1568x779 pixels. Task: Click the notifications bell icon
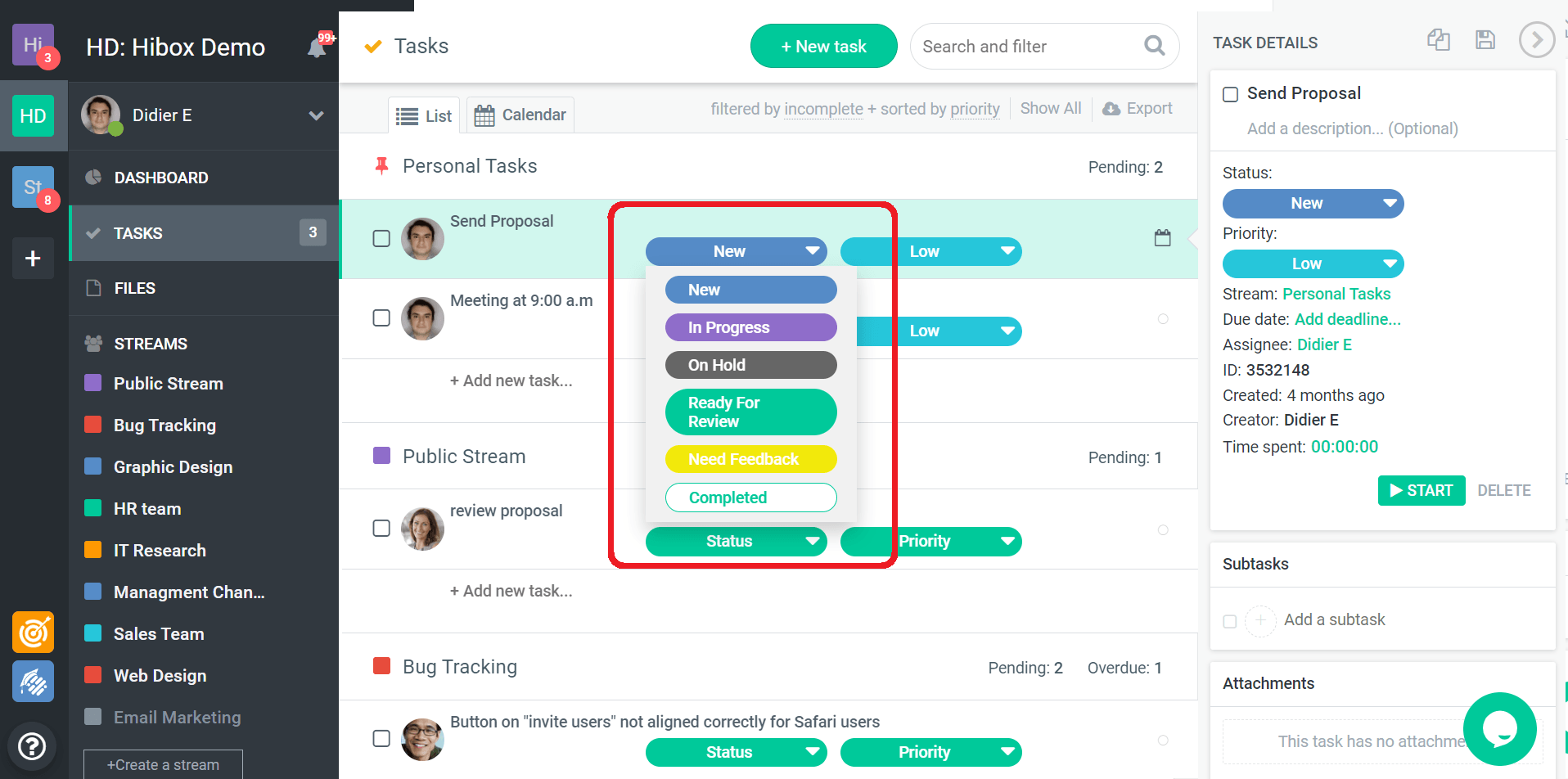click(318, 47)
